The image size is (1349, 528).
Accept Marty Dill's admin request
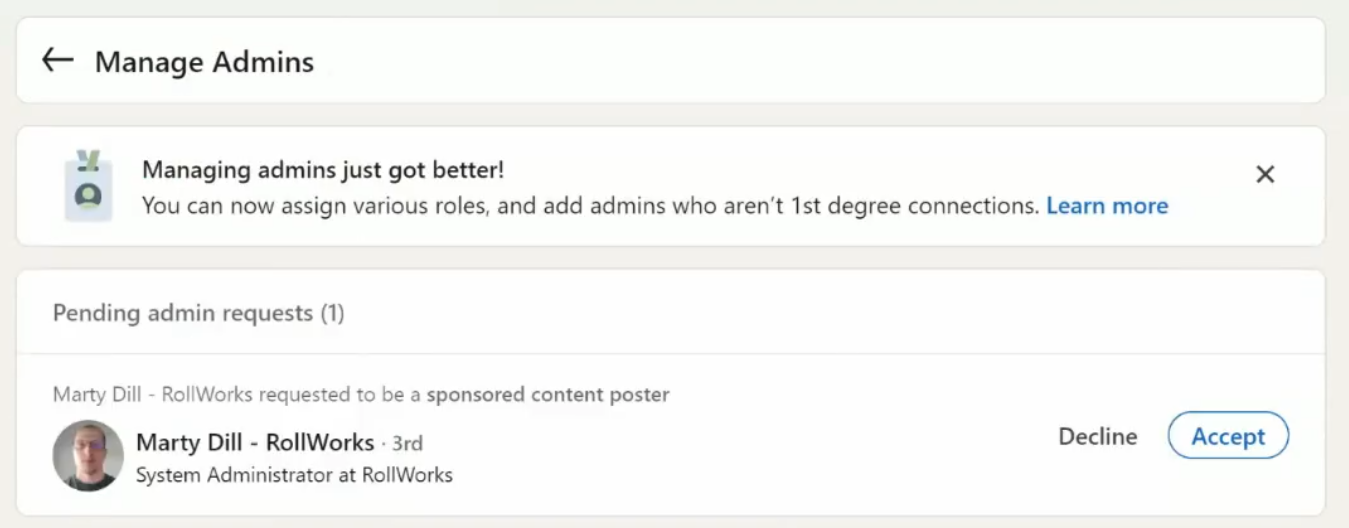(1228, 436)
